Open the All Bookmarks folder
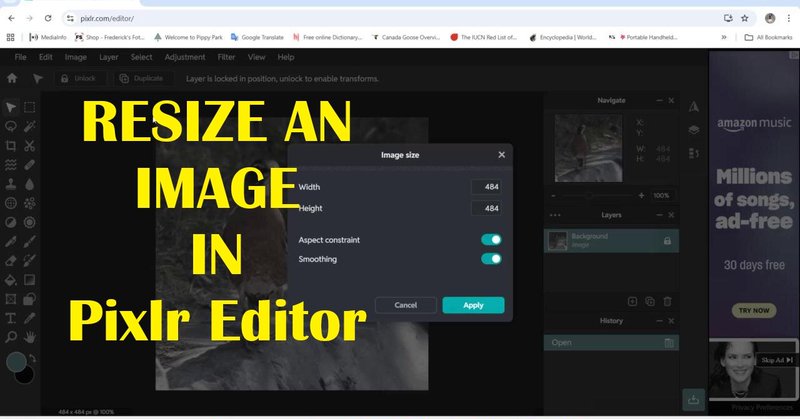Image resolution: width=800 pixels, height=419 pixels. [x=768, y=37]
